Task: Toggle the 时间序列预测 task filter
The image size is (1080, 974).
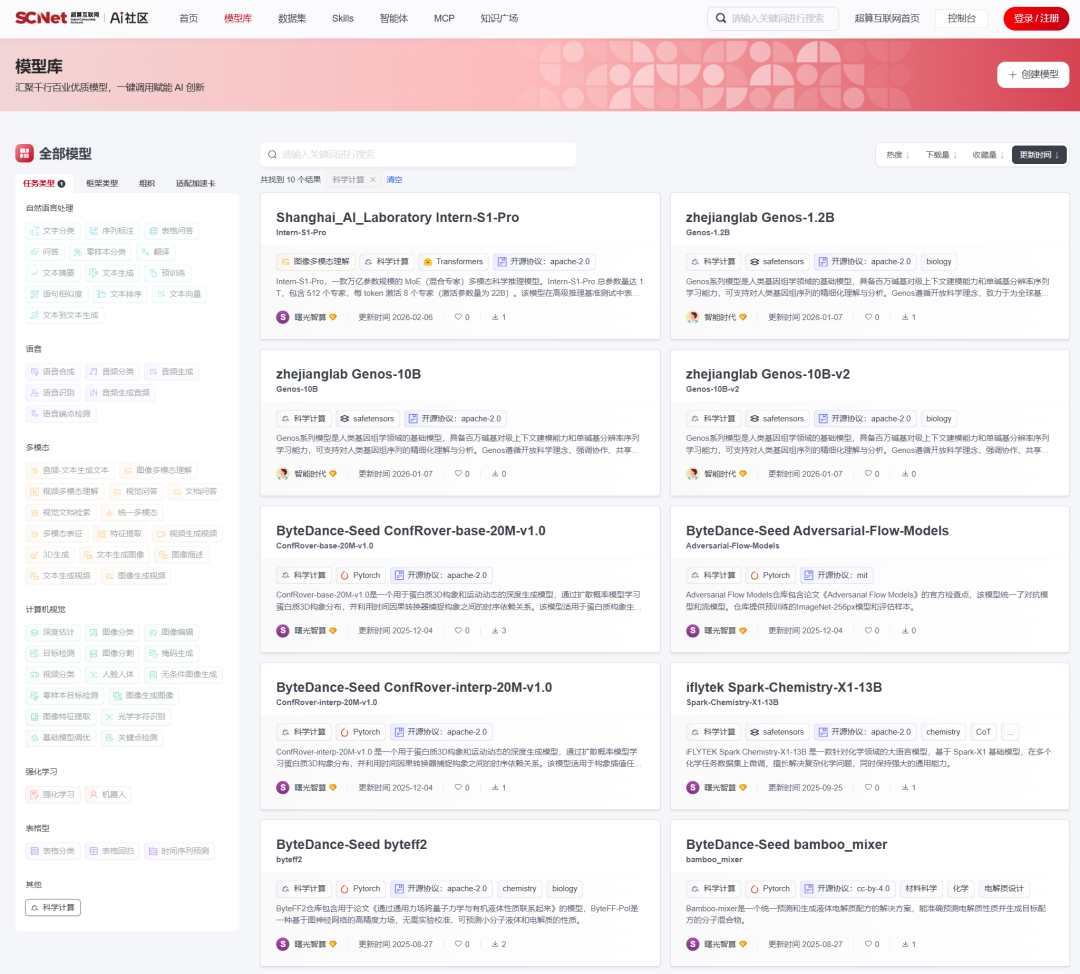Action: coord(179,851)
